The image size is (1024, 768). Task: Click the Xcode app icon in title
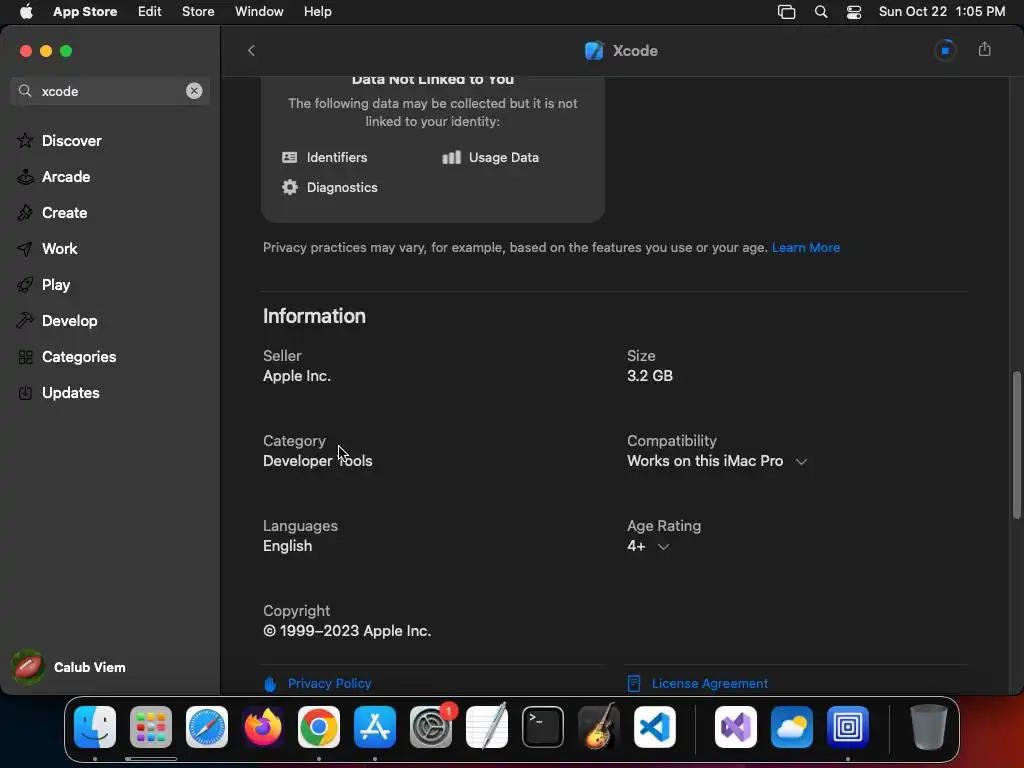tap(594, 50)
